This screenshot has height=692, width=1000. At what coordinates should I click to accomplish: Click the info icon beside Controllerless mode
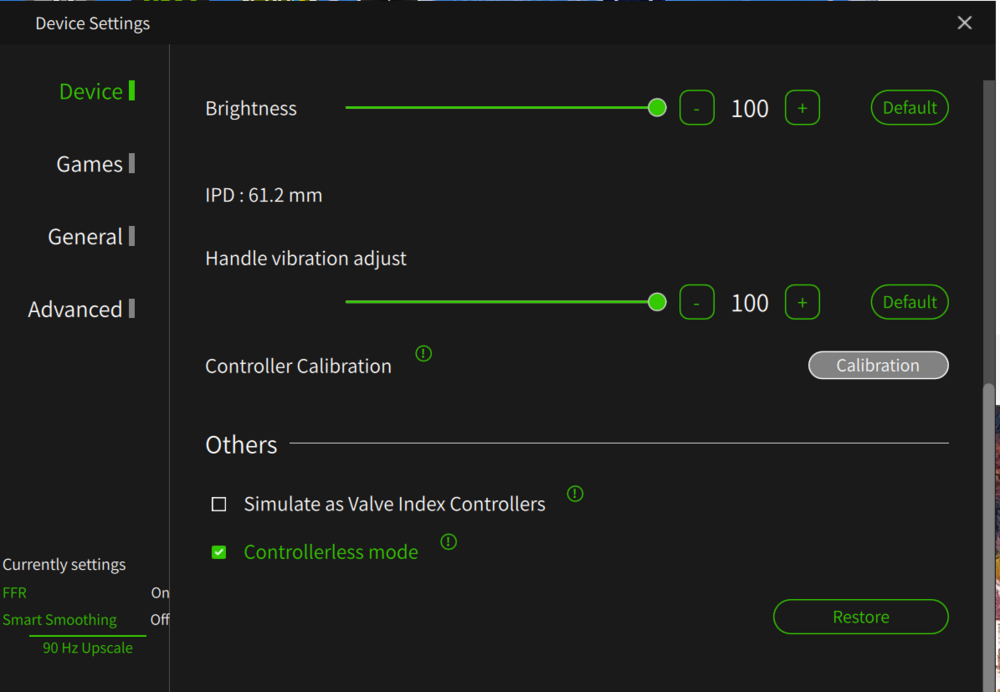(449, 542)
